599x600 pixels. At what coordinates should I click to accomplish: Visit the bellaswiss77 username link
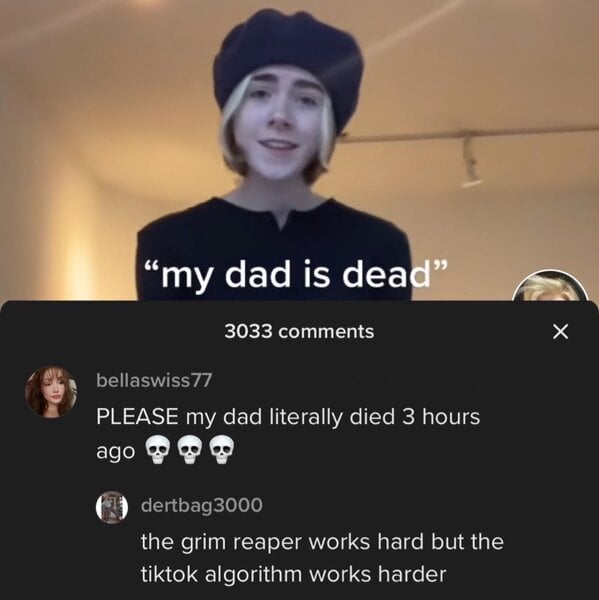tap(154, 380)
